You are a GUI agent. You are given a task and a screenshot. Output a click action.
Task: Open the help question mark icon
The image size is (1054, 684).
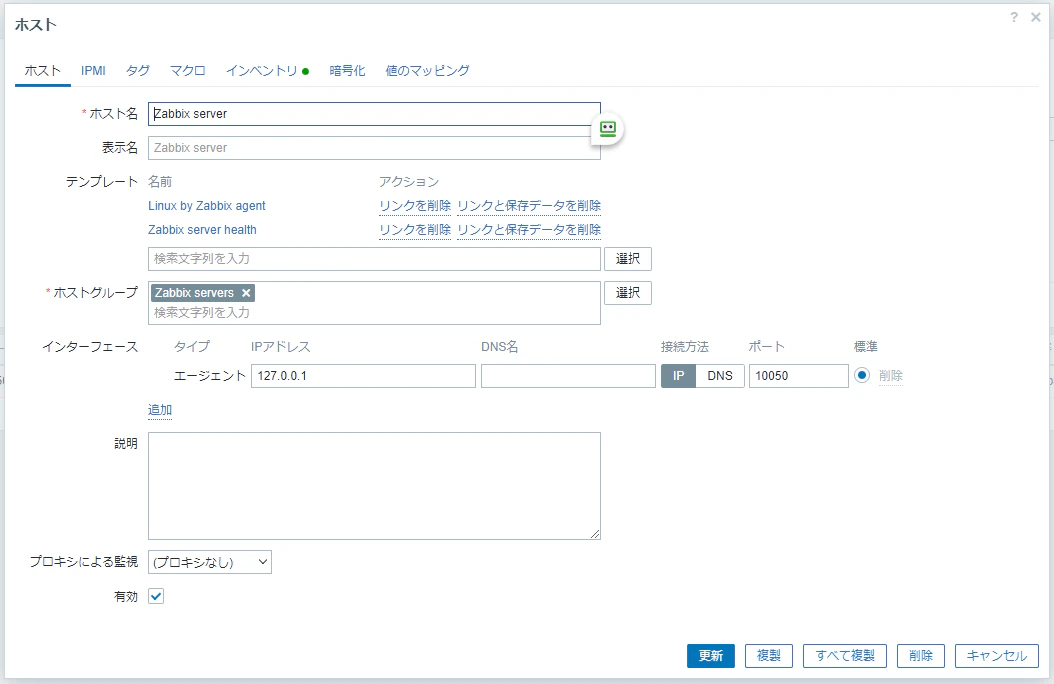1014,17
